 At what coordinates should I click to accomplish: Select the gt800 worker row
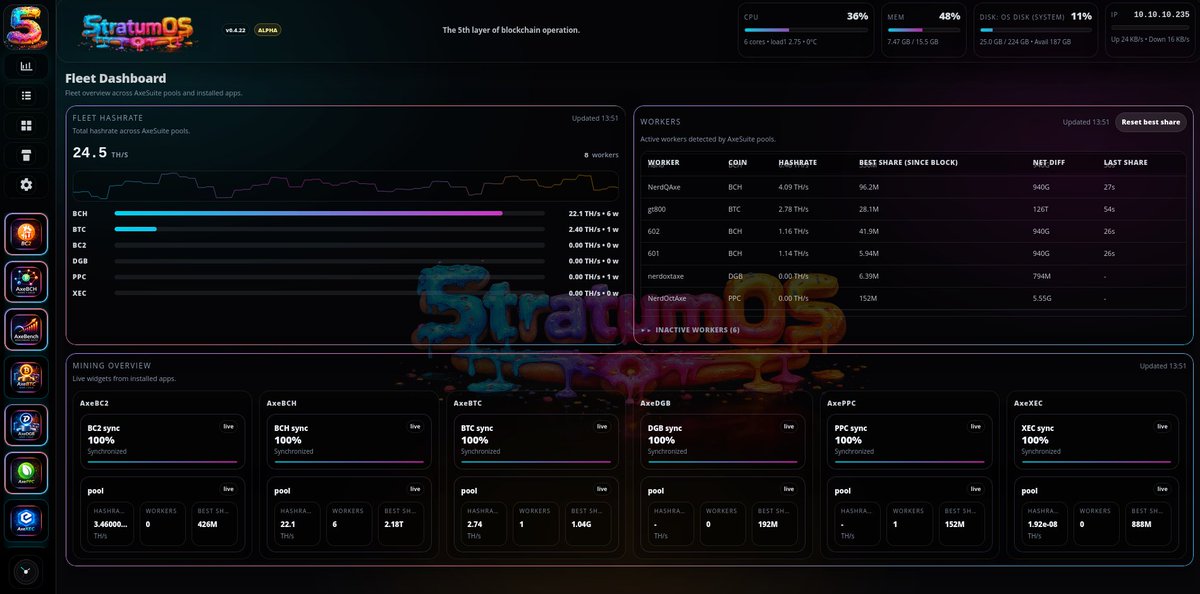coord(913,209)
